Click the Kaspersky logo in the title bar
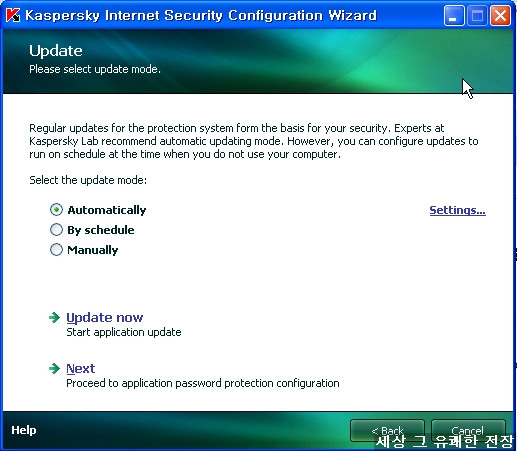517x451 pixels. click(13, 15)
